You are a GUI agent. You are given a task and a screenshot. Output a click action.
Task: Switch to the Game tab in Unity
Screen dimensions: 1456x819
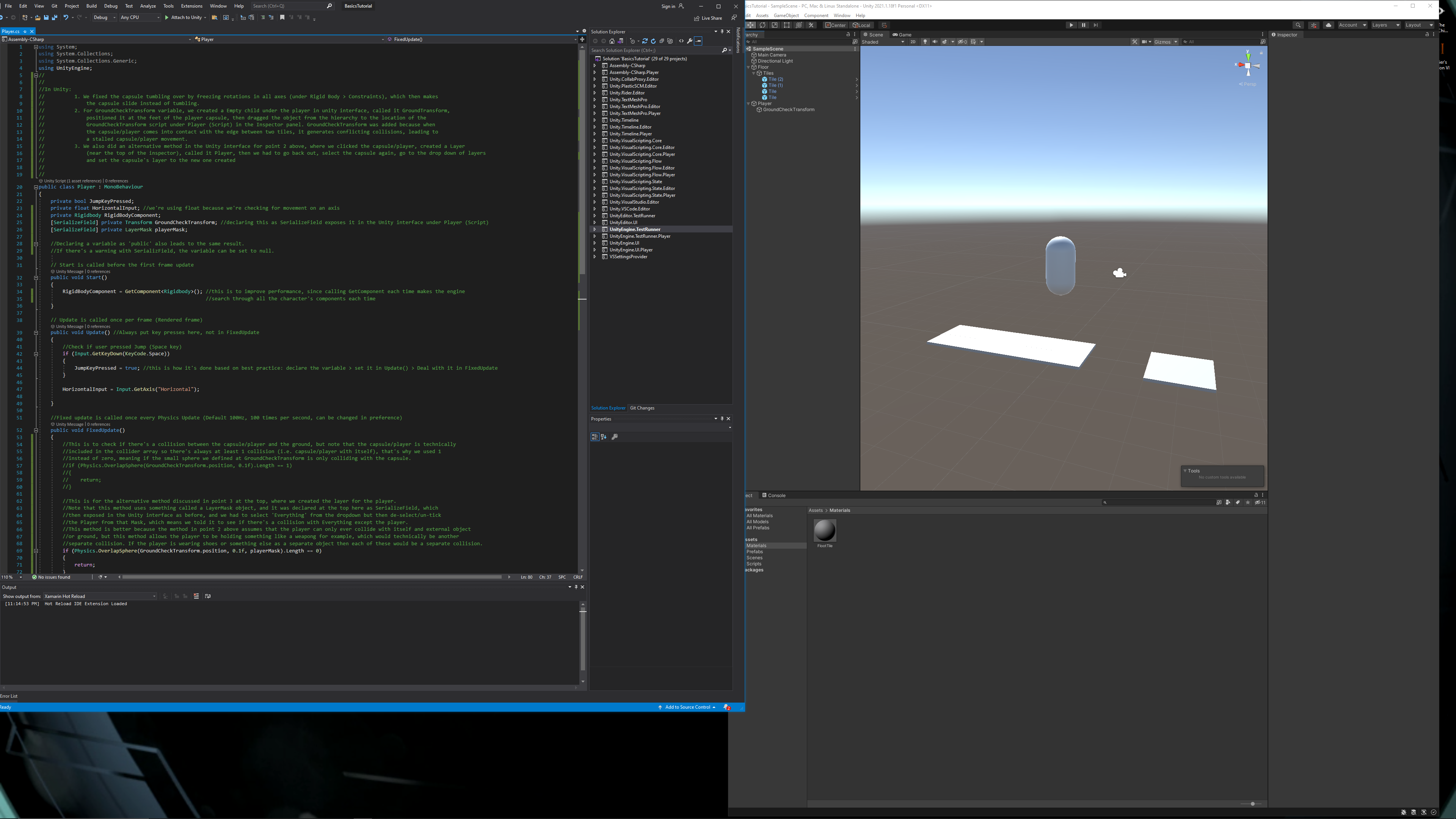pos(902,35)
